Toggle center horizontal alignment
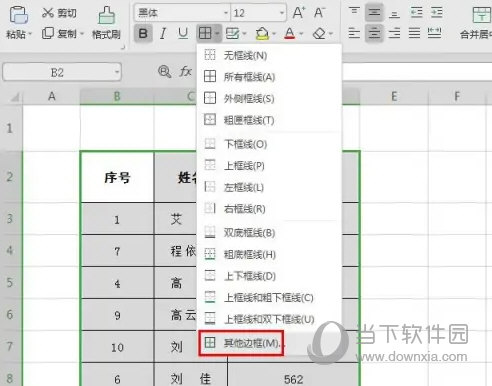492x386 pixels. point(374,33)
